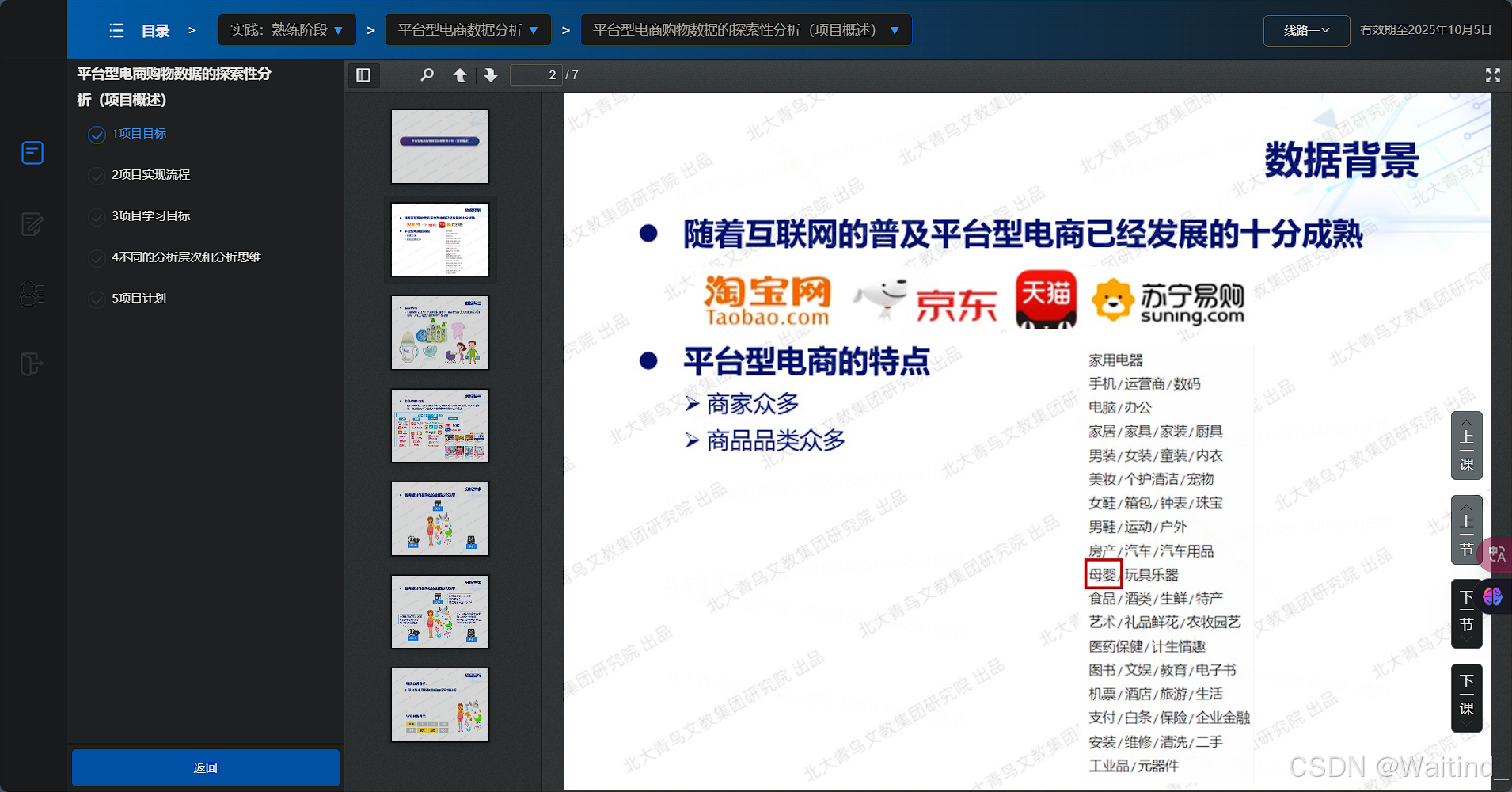Click the 图书/文娱/教育/电子书 category text
The image size is (1512, 792).
pos(1162,671)
